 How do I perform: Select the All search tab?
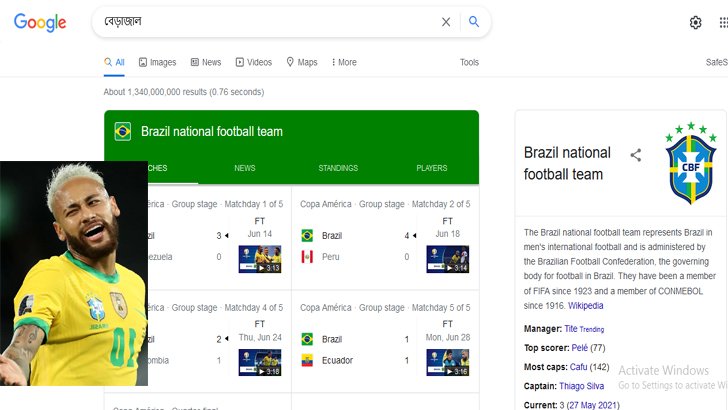pyautogui.click(x=114, y=62)
